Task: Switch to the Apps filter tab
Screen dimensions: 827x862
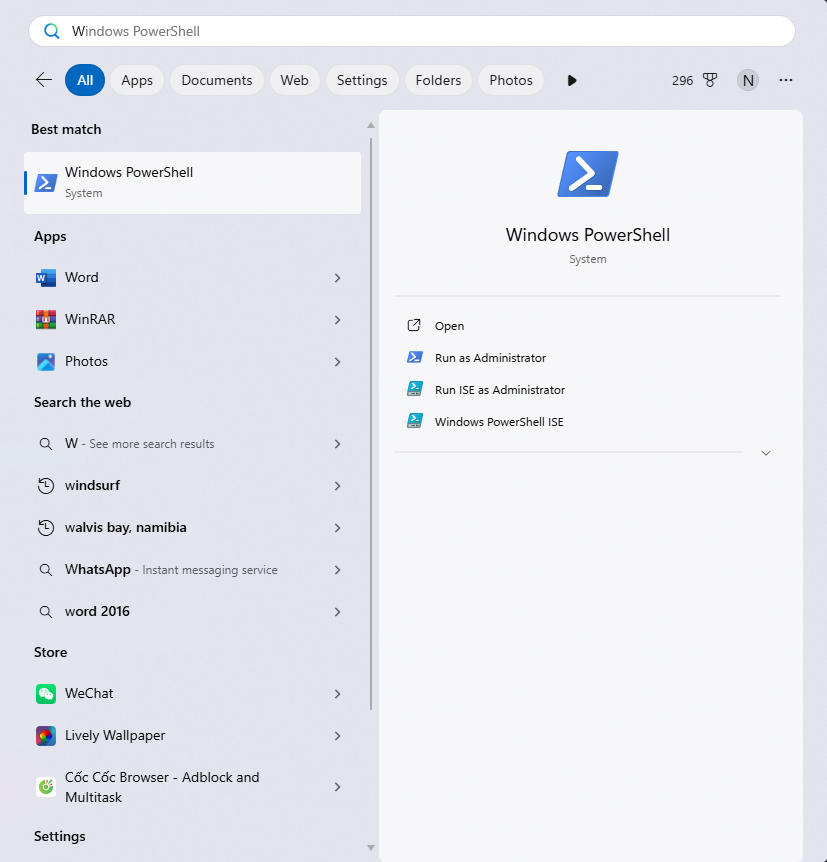Action: click(x=137, y=80)
